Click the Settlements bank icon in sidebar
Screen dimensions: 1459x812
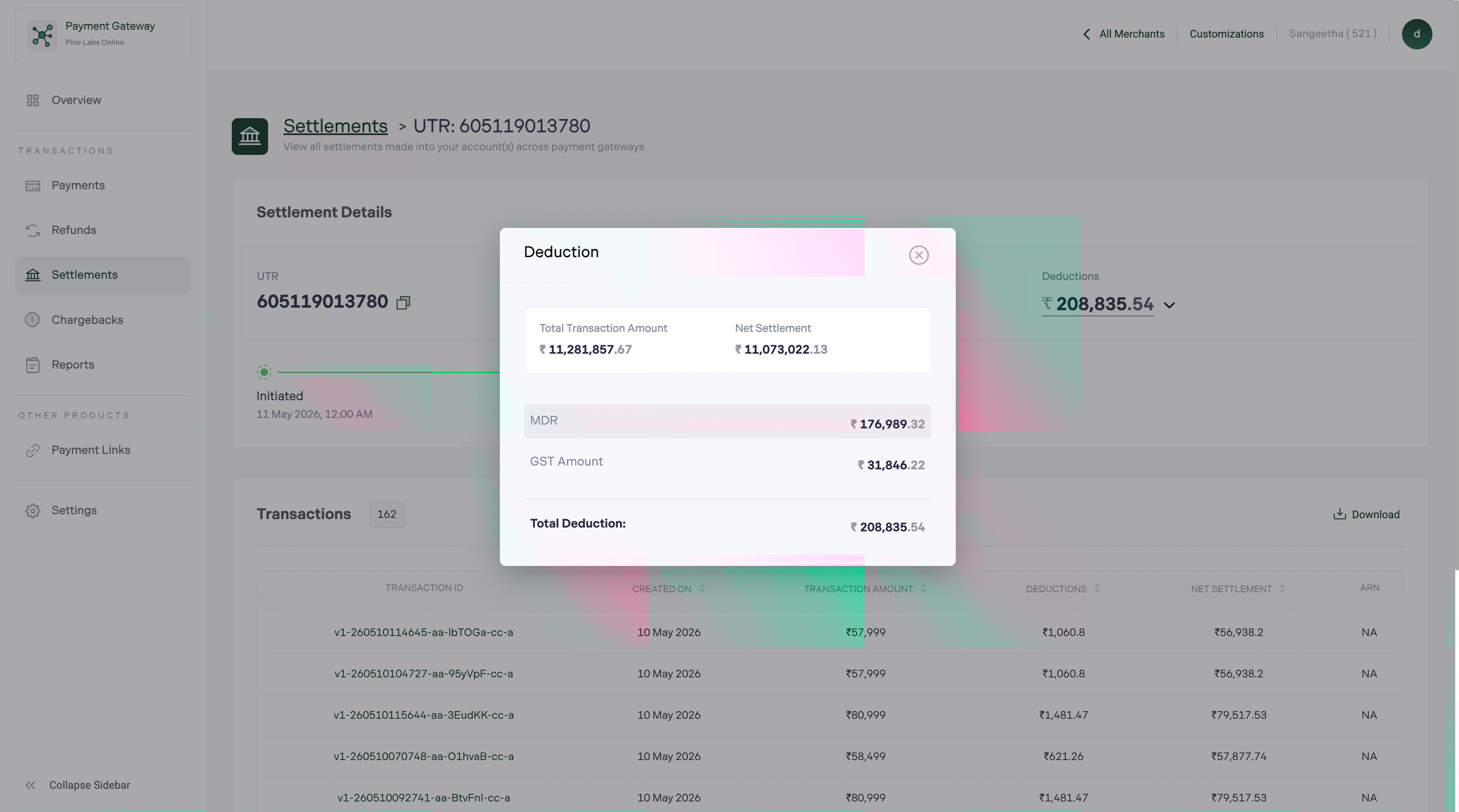33,275
